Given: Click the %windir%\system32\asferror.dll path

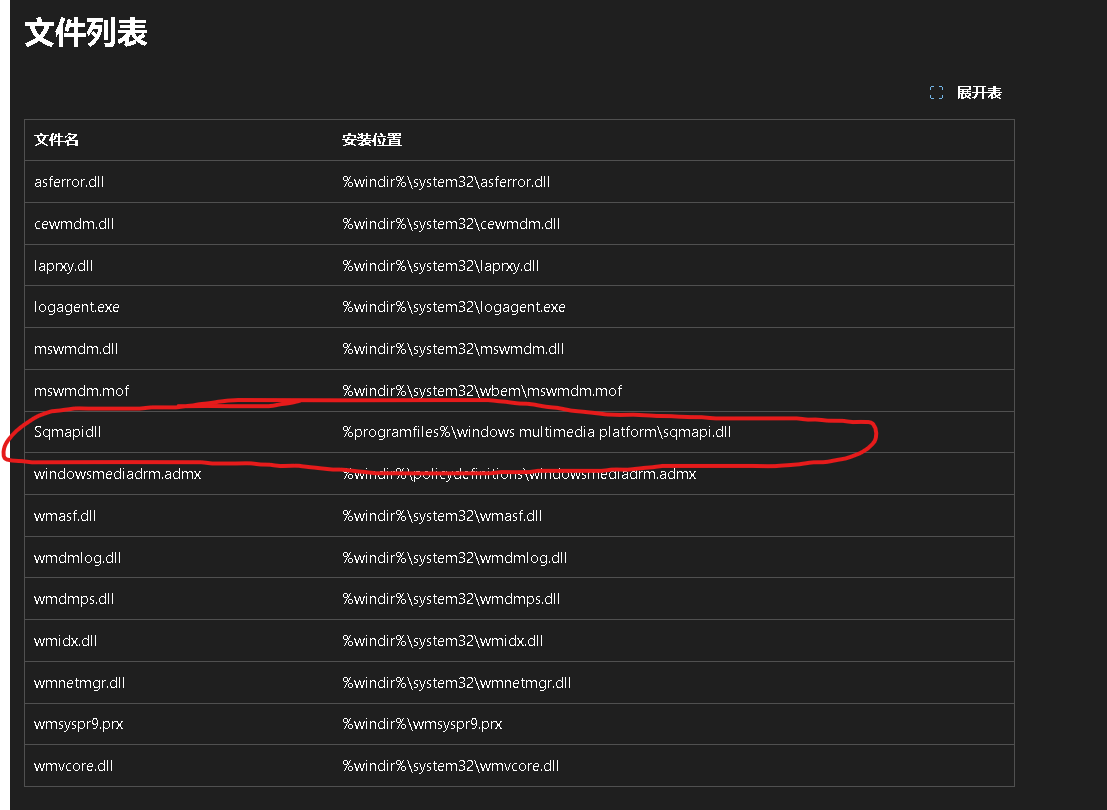Looking at the screenshot, I should [446, 181].
